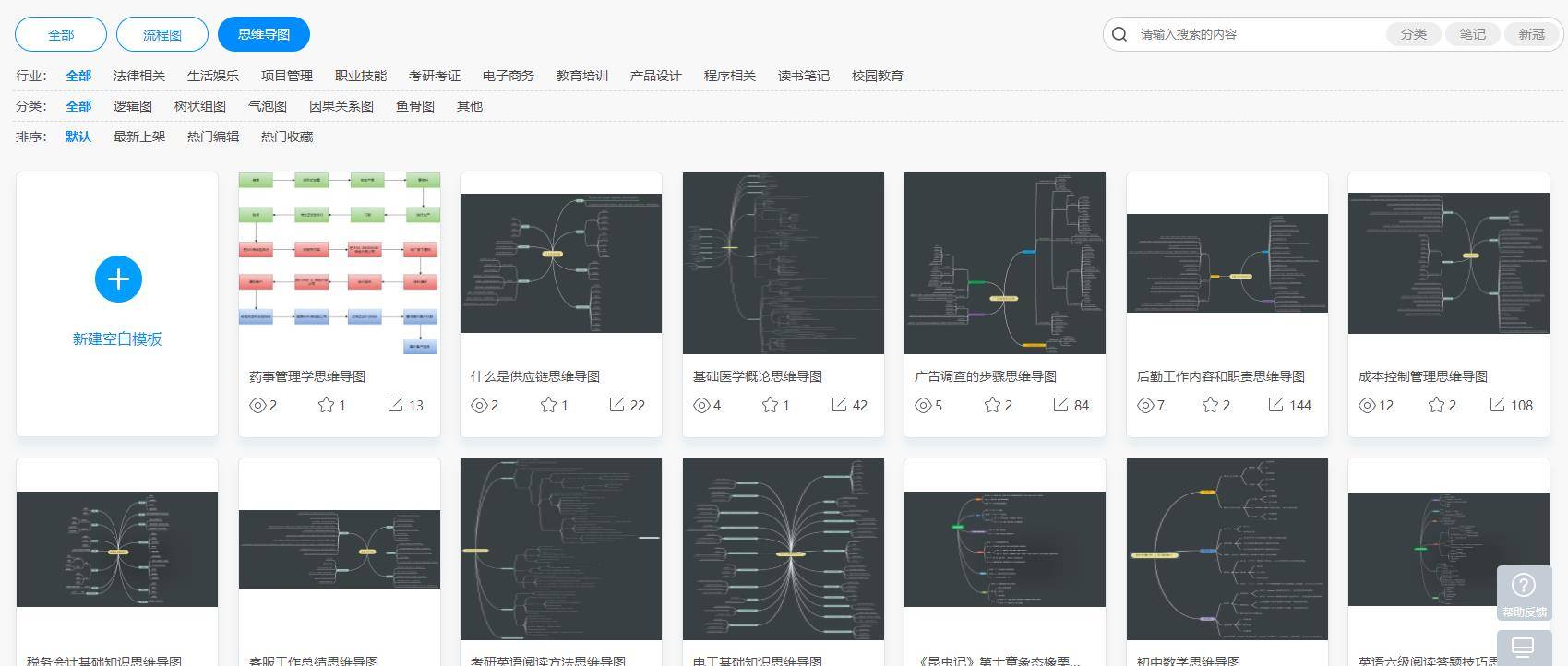Open 基础医学概论思维导图 thumbnail
The image size is (1568, 666).
pyautogui.click(x=784, y=263)
